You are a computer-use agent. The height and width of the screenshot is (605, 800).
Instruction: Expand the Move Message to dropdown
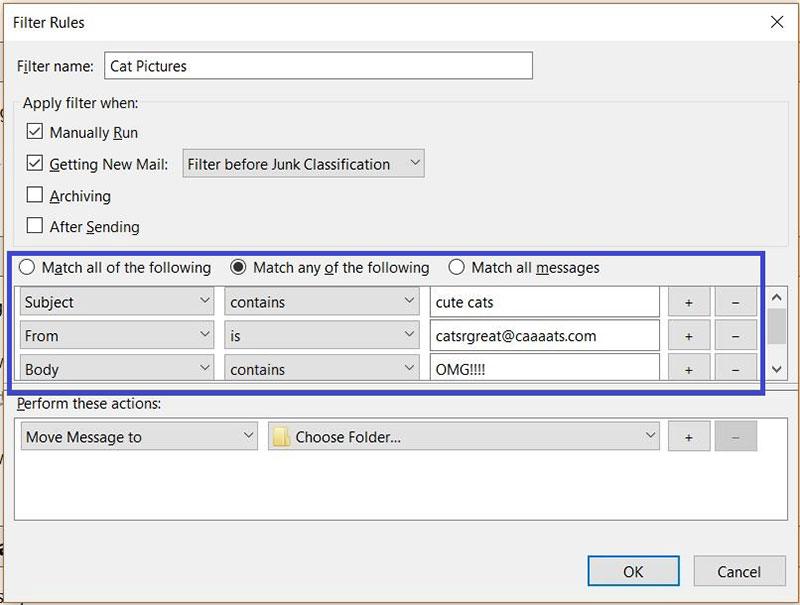[x=139, y=437]
